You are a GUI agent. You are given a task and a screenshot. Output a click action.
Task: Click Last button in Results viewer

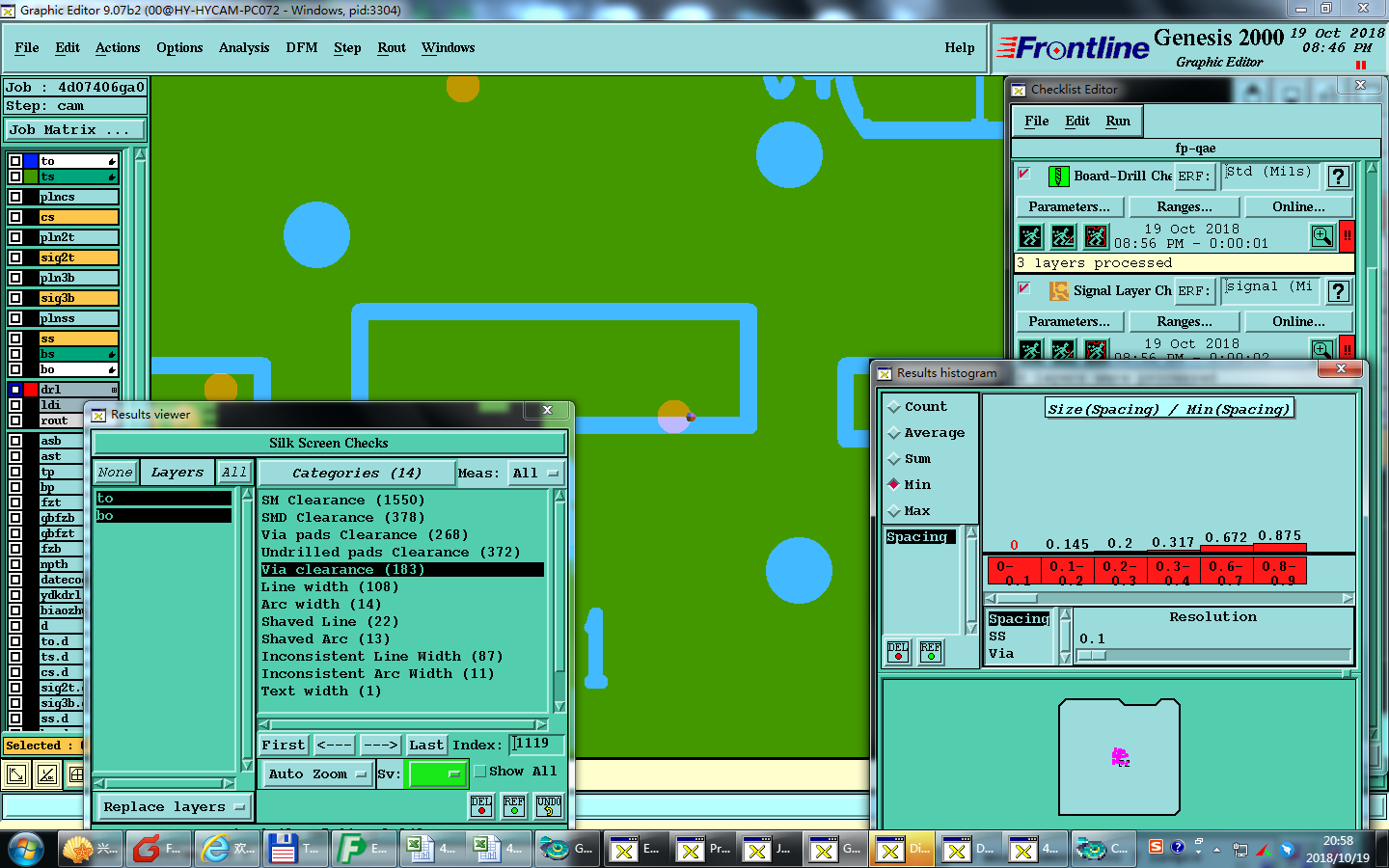coord(426,745)
